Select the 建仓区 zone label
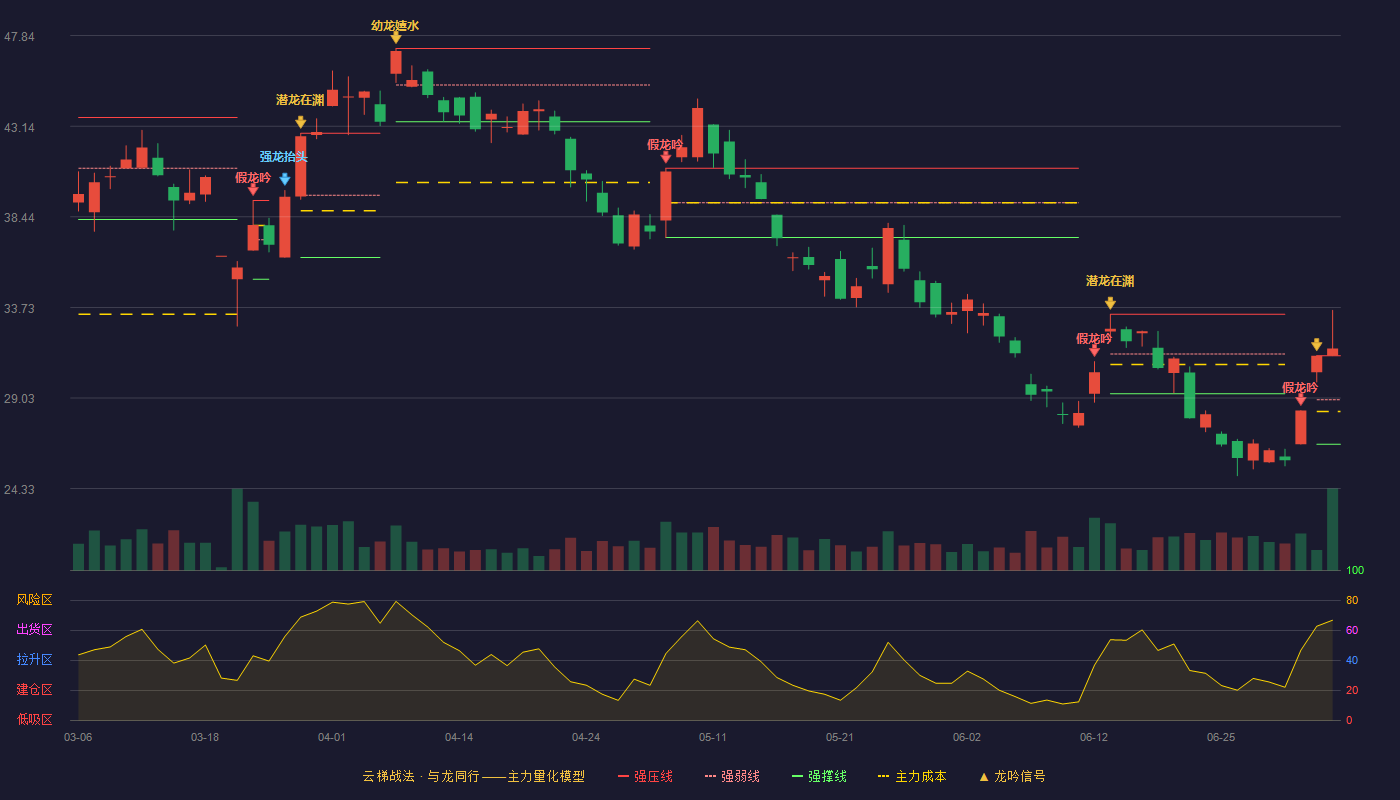Image resolution: width=1400 pixels, height=800 pixels. [34, 690]
